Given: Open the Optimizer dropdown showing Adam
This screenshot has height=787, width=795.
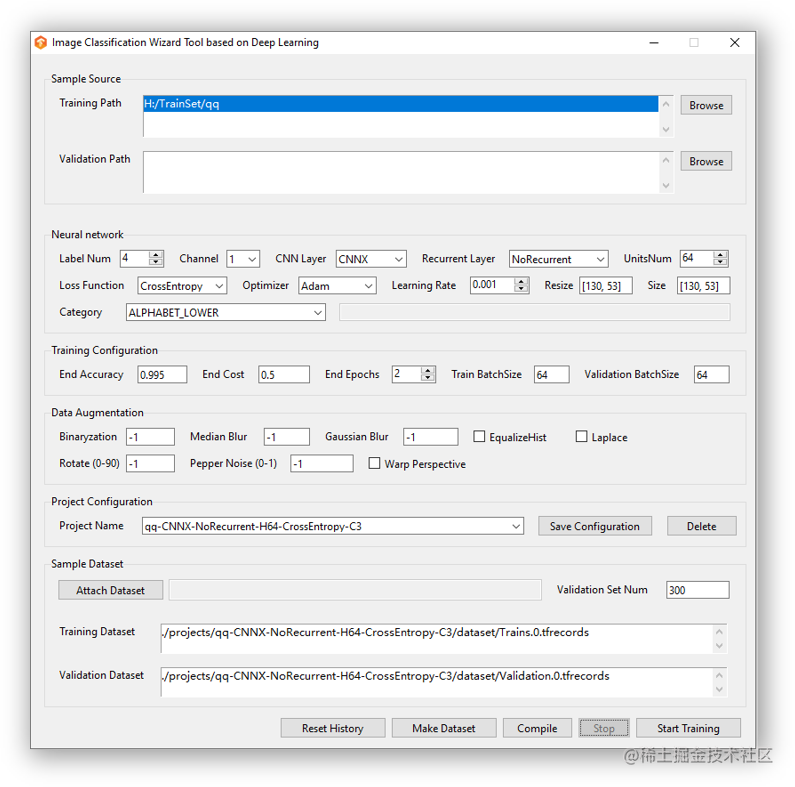Looking at the screenshot, I should [337, 286].
